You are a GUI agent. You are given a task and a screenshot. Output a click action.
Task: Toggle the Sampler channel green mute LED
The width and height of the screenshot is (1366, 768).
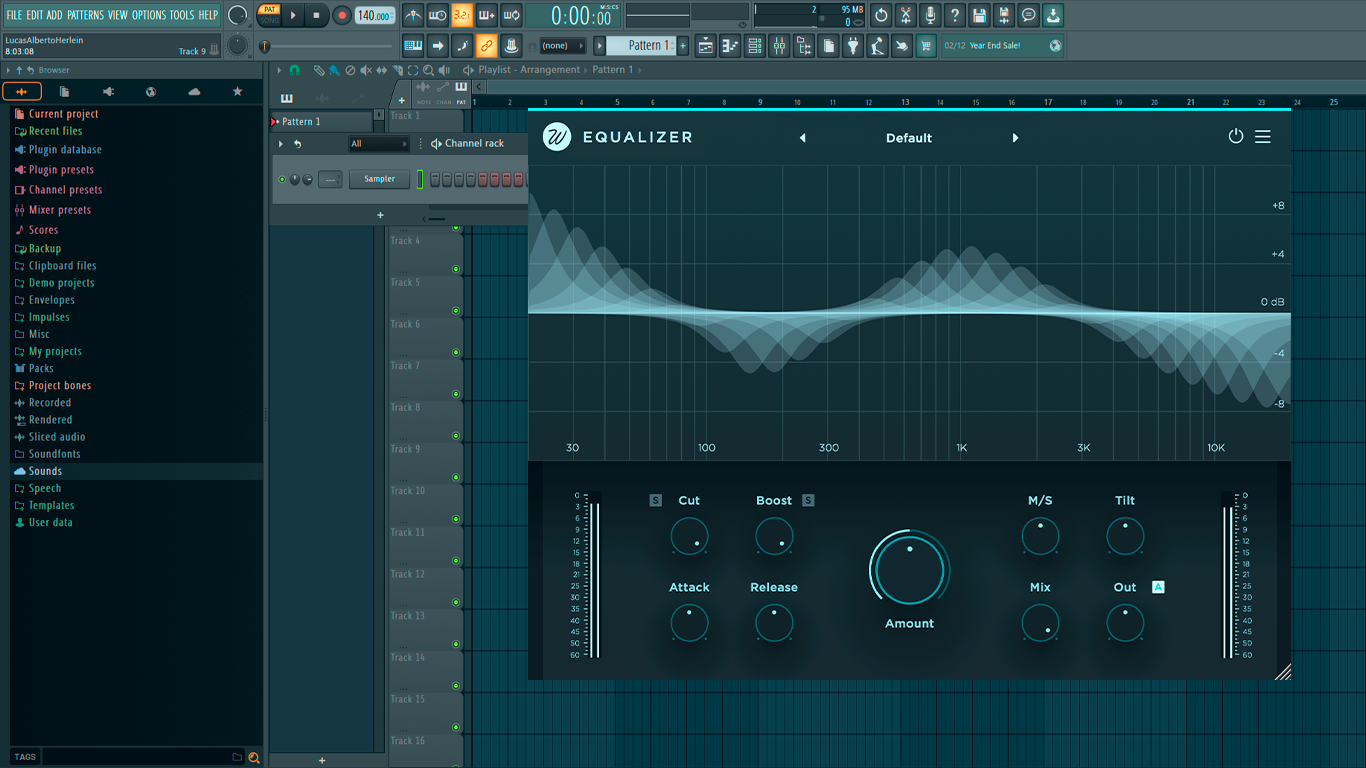(282, 179)
